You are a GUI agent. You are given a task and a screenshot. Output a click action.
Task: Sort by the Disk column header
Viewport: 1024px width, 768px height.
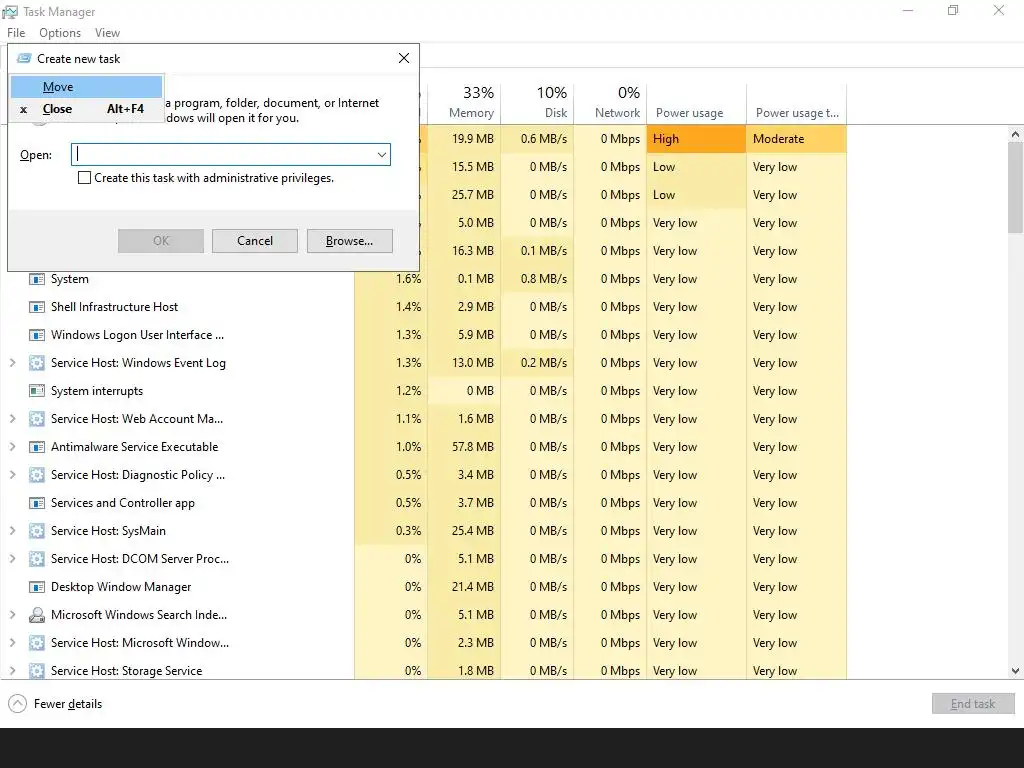click(537, 103)
